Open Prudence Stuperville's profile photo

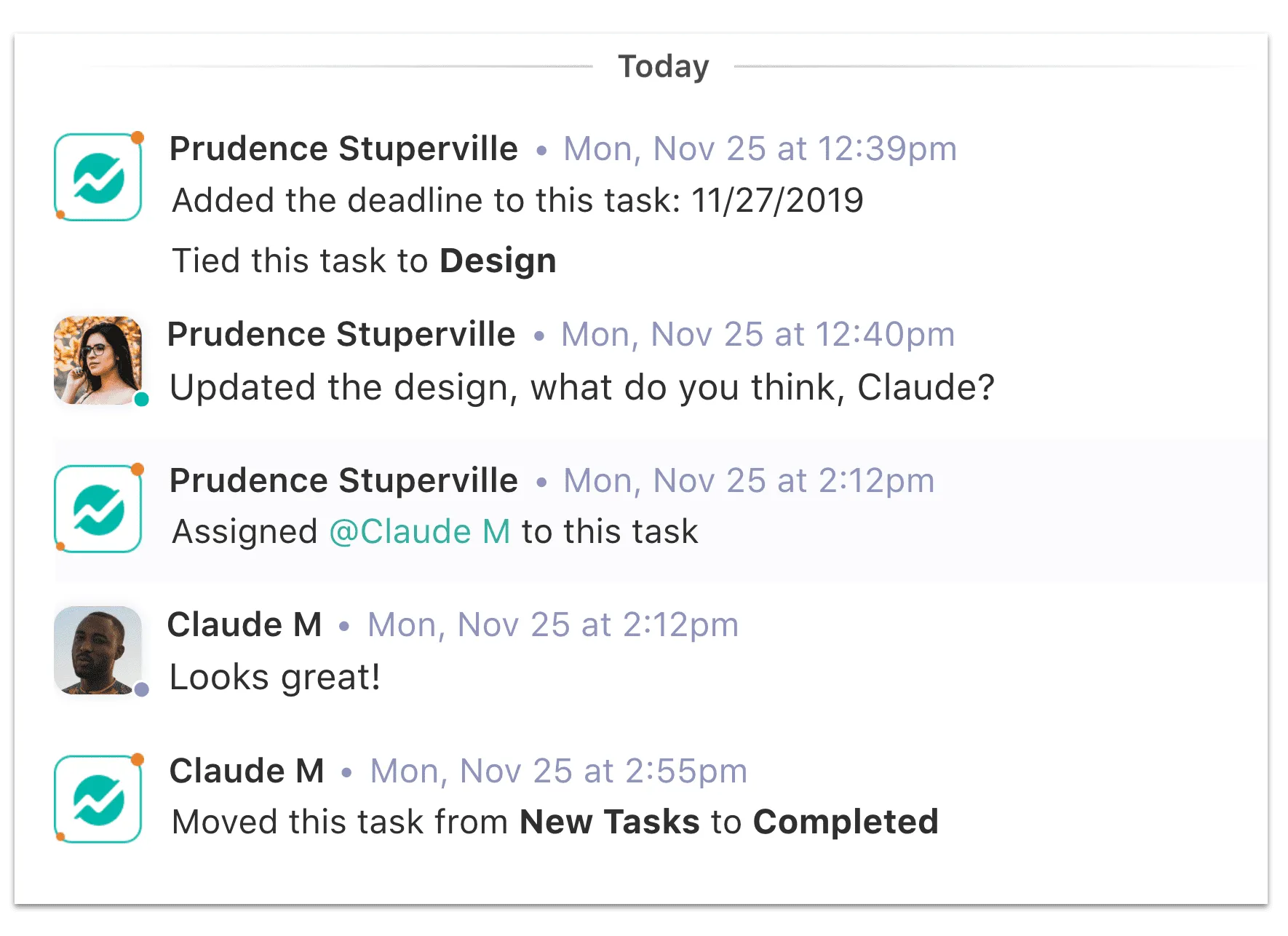coord(98,360)
